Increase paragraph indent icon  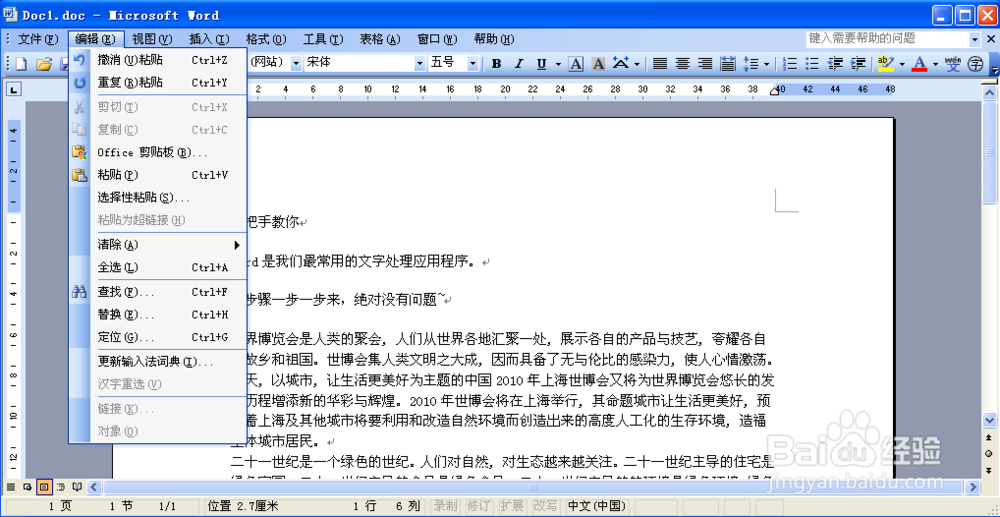858,64
